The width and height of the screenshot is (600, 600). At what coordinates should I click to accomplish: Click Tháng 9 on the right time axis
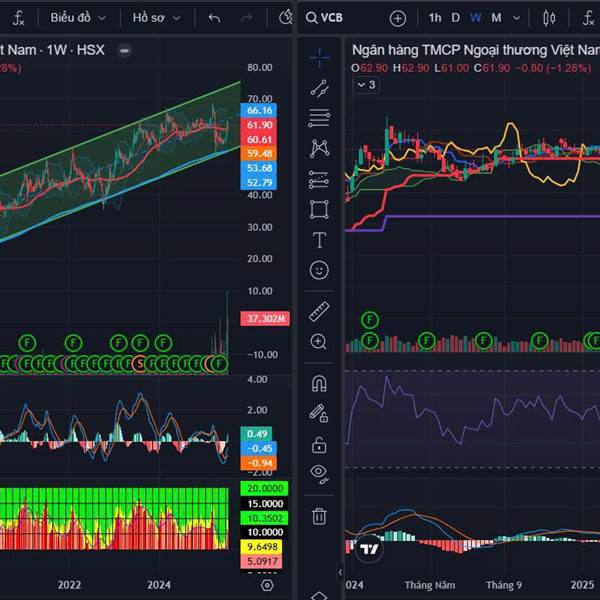point(504,585)
